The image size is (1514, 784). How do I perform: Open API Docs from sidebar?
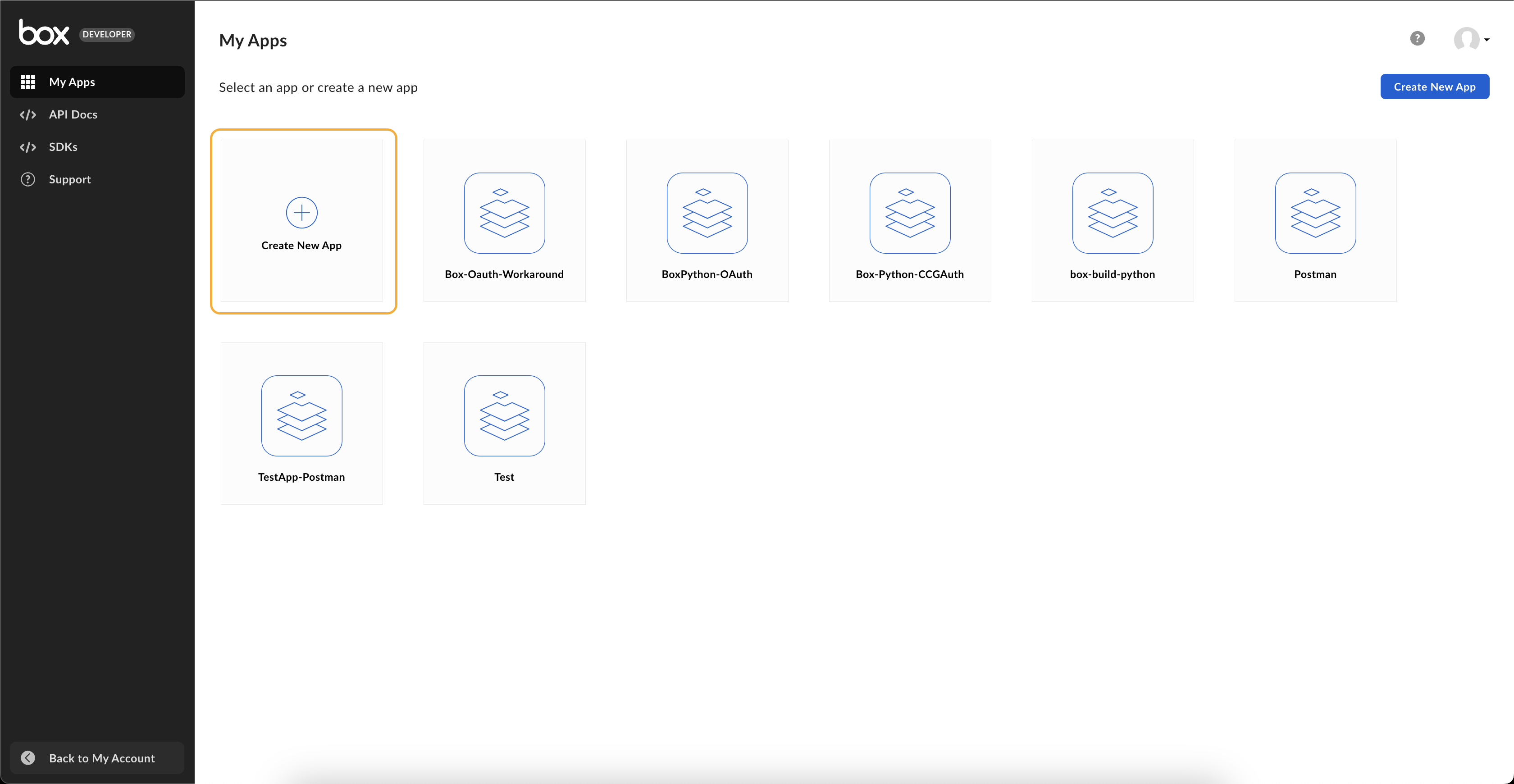(73, 114)
